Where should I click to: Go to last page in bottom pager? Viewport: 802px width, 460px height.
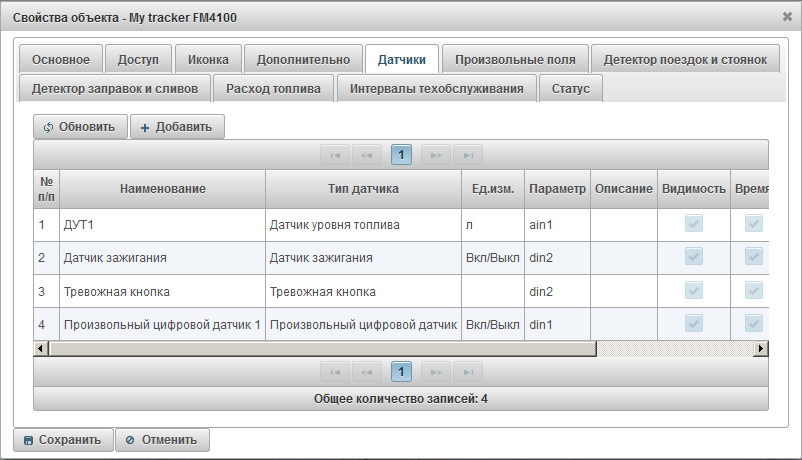(467, 372)
